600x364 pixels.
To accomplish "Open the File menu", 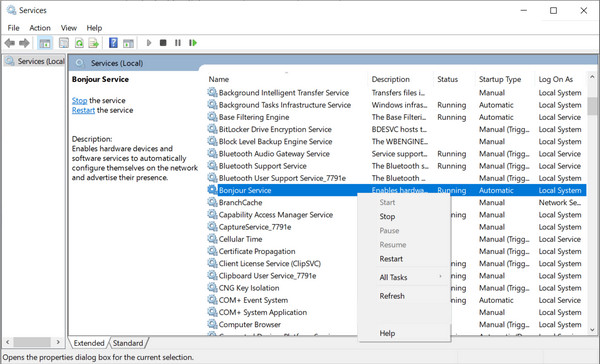I will pos(13,28).
